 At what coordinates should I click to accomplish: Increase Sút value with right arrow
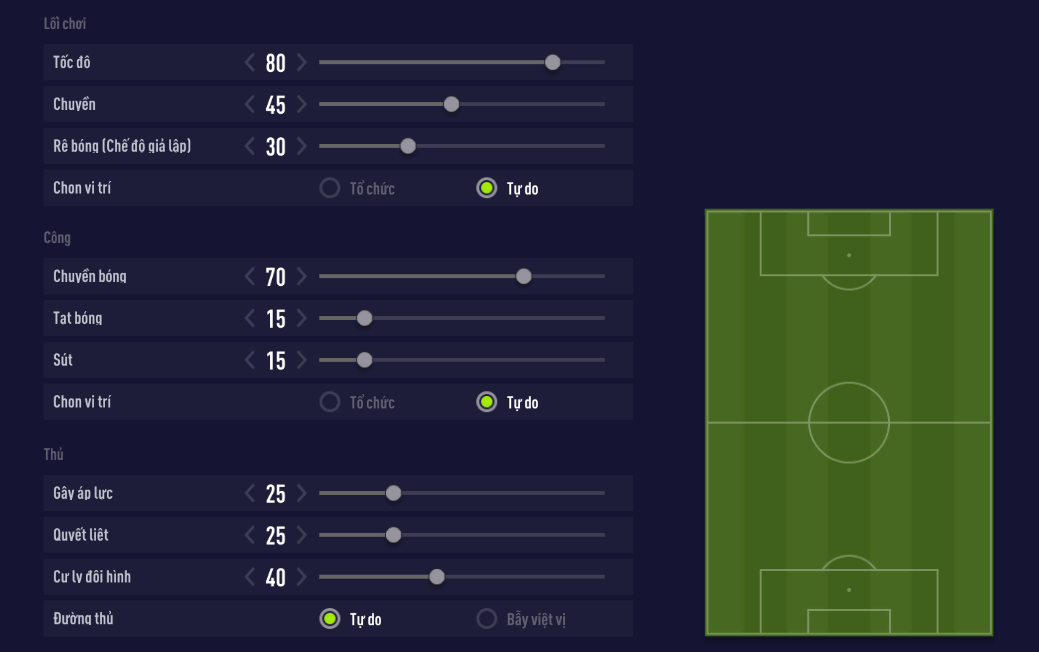coord(302,360)
